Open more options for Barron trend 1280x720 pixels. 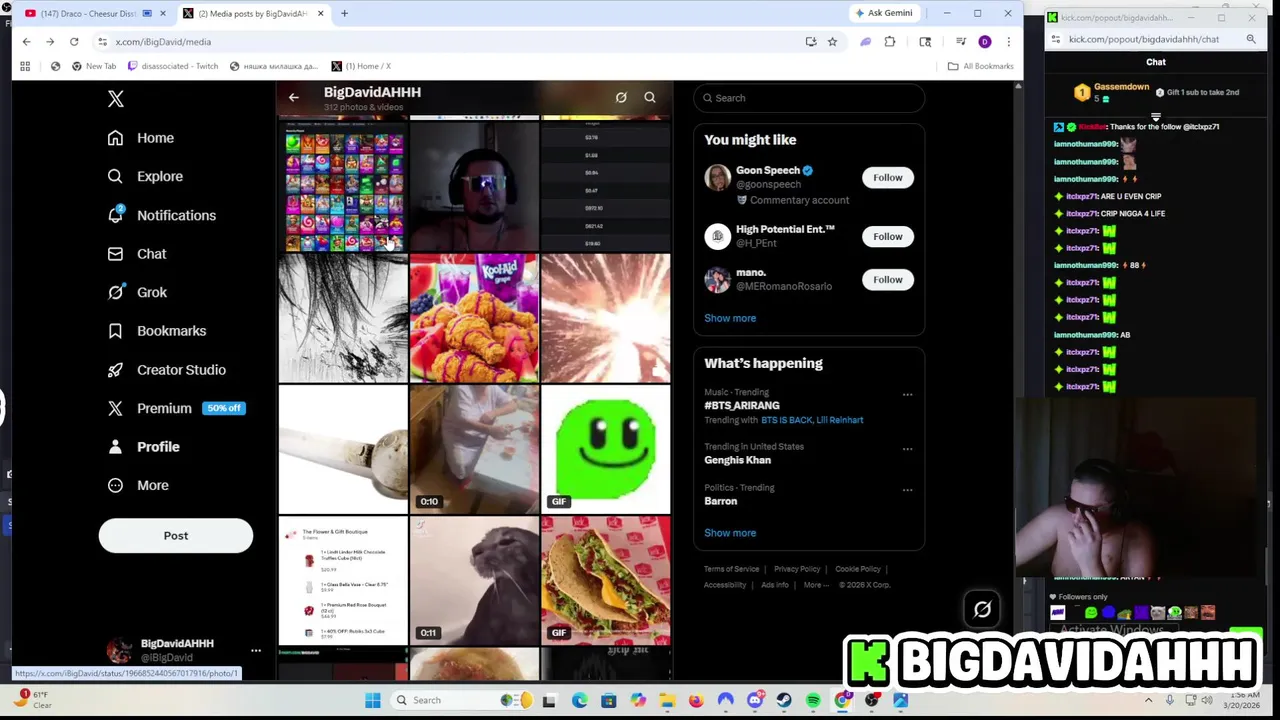click(x=908, y=490)
